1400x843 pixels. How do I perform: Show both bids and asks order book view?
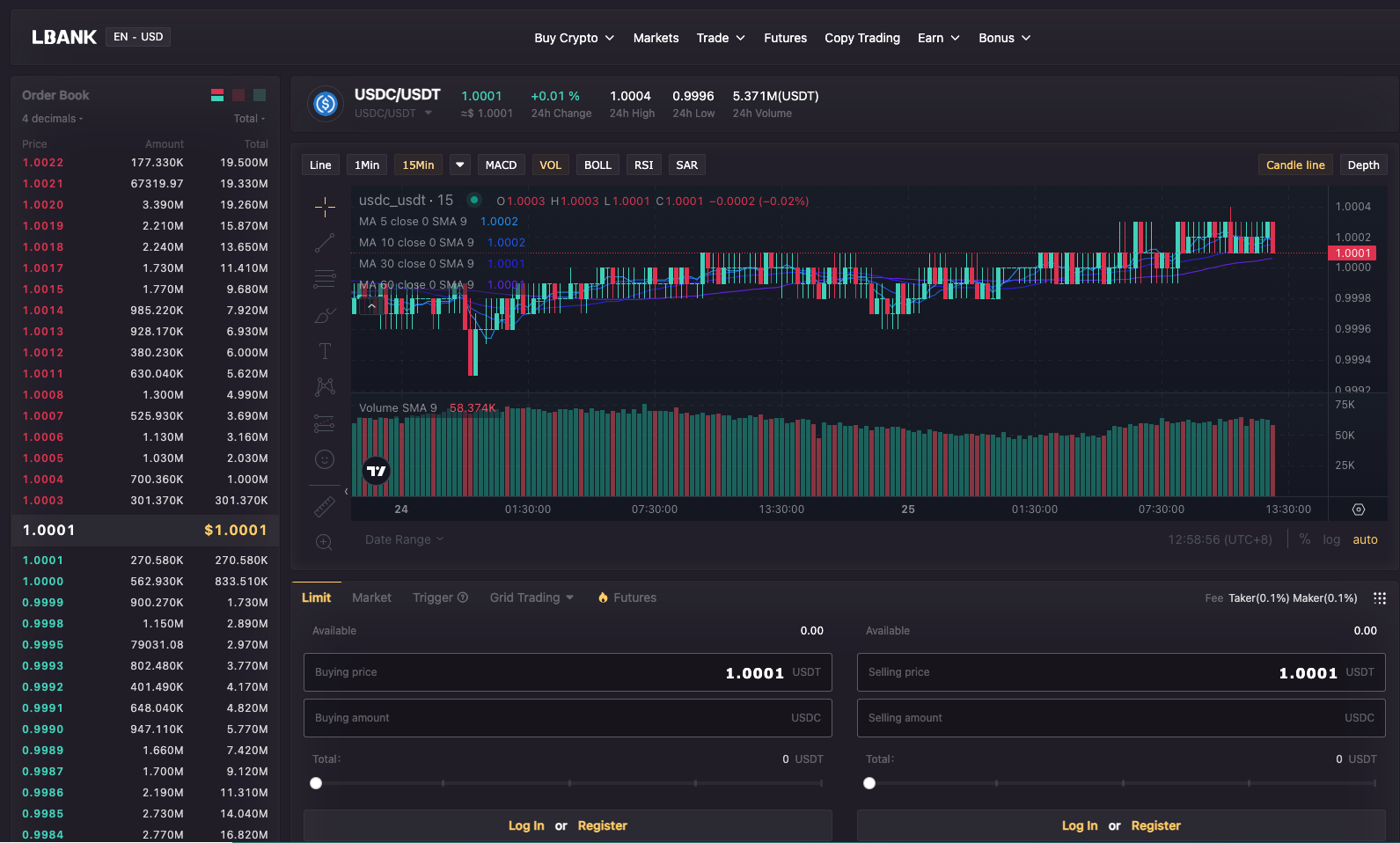(217, 95)
